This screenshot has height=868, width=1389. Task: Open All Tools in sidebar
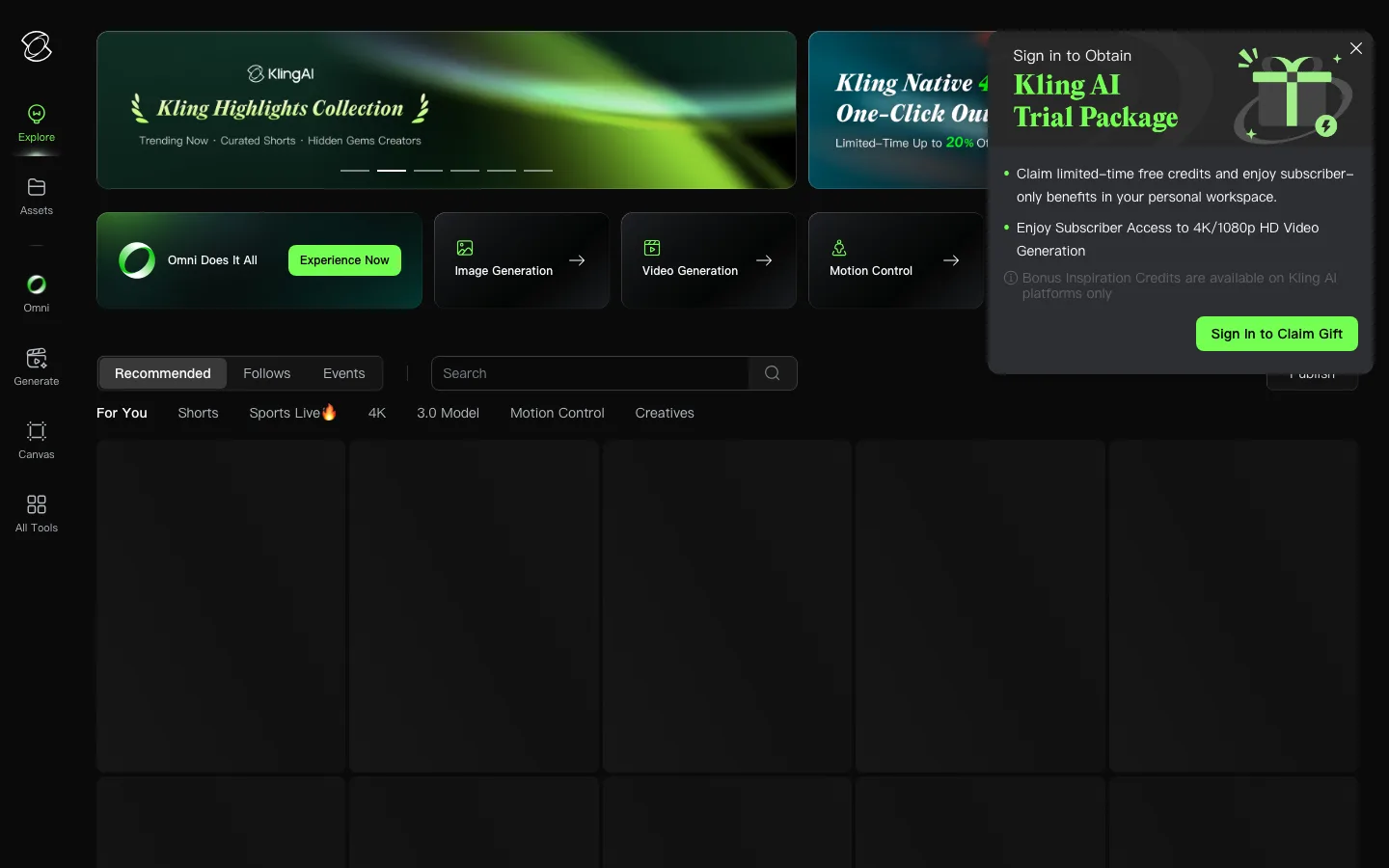pos(37,514)
